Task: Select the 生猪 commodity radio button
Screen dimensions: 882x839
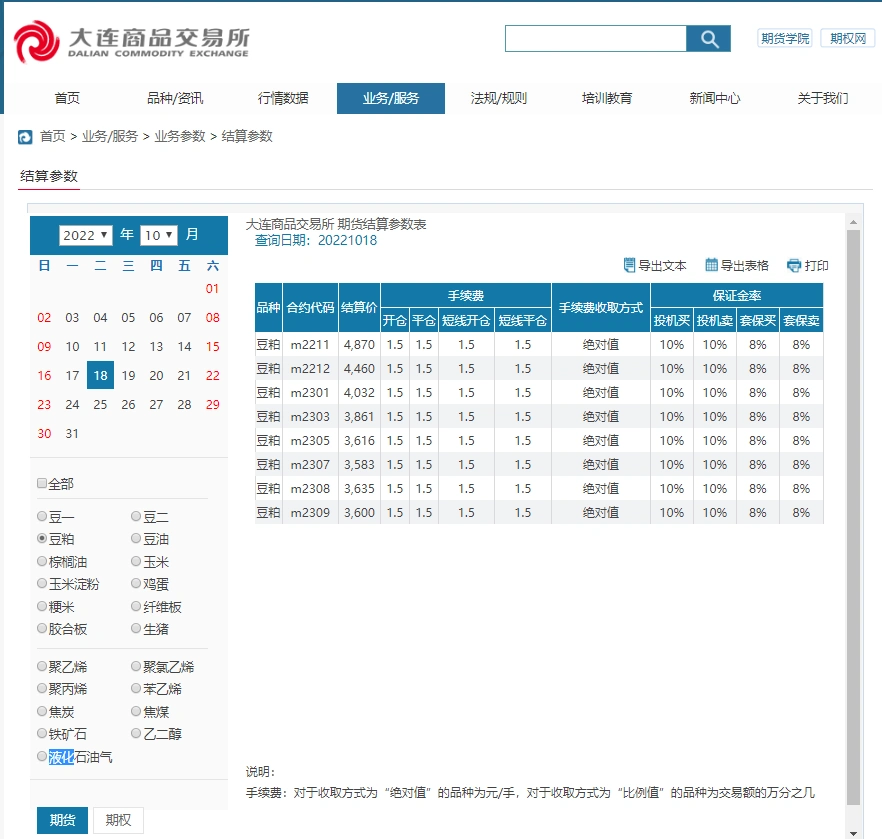Action: pyautogui.click(x=135, y=629)
